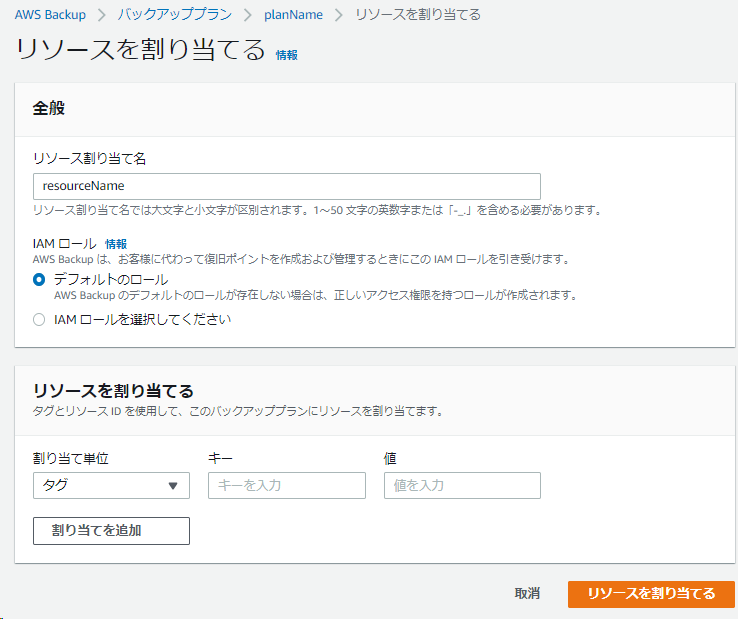Choose the IAM ロールを選択してください radio option
The width and height of the screenshot is (738, 619).
point(39,320)
